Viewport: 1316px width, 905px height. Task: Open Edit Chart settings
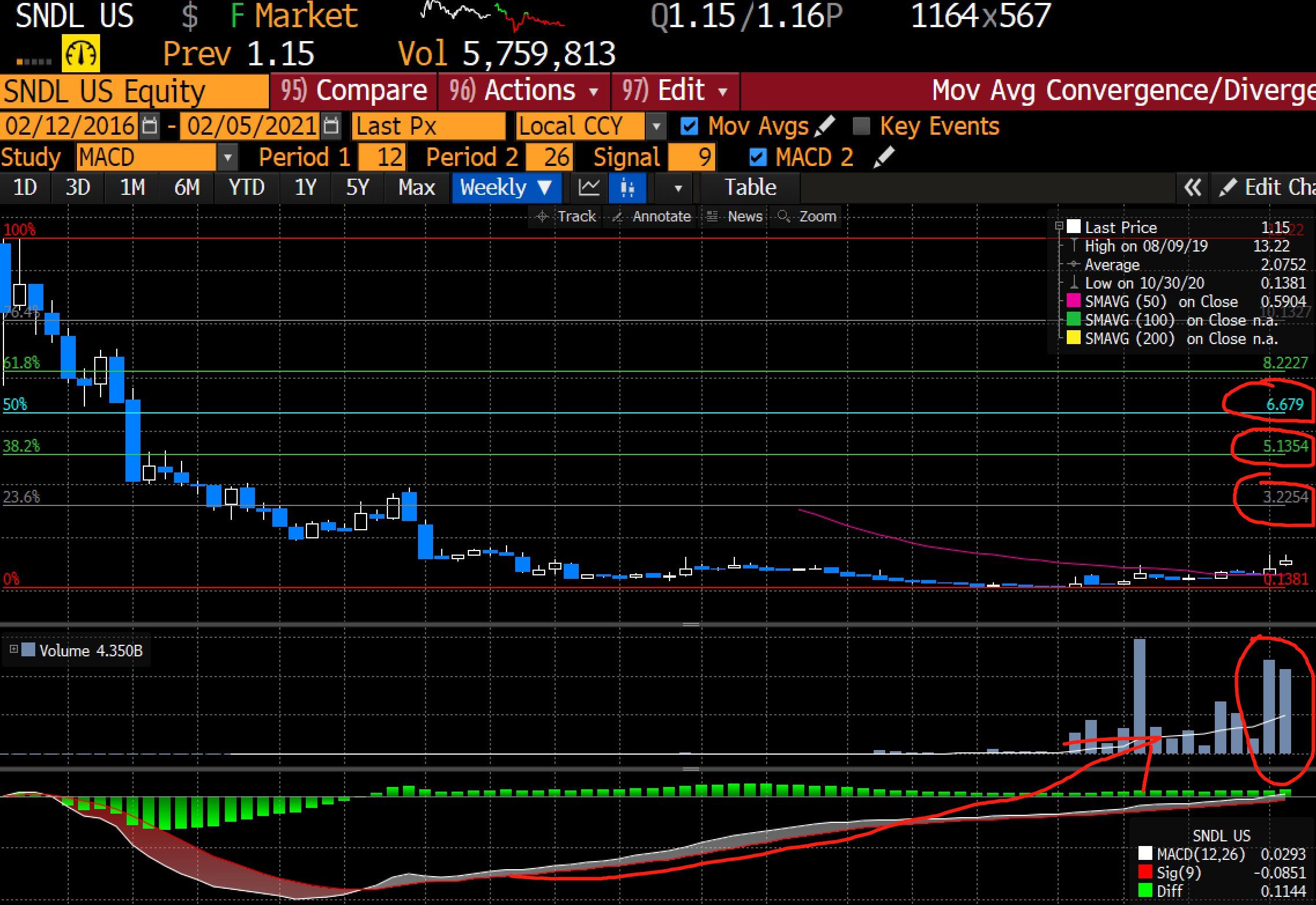(x=1269, y=187)
